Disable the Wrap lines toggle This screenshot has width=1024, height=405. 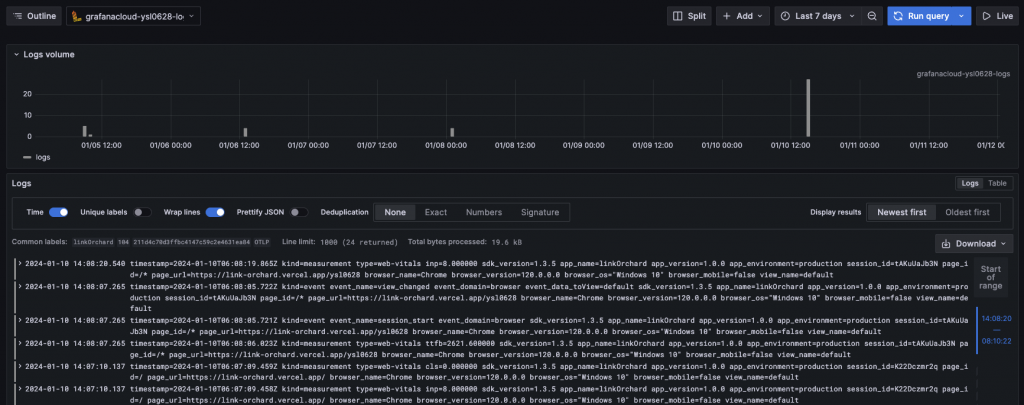pyautogui.click(x=215, y=212)
